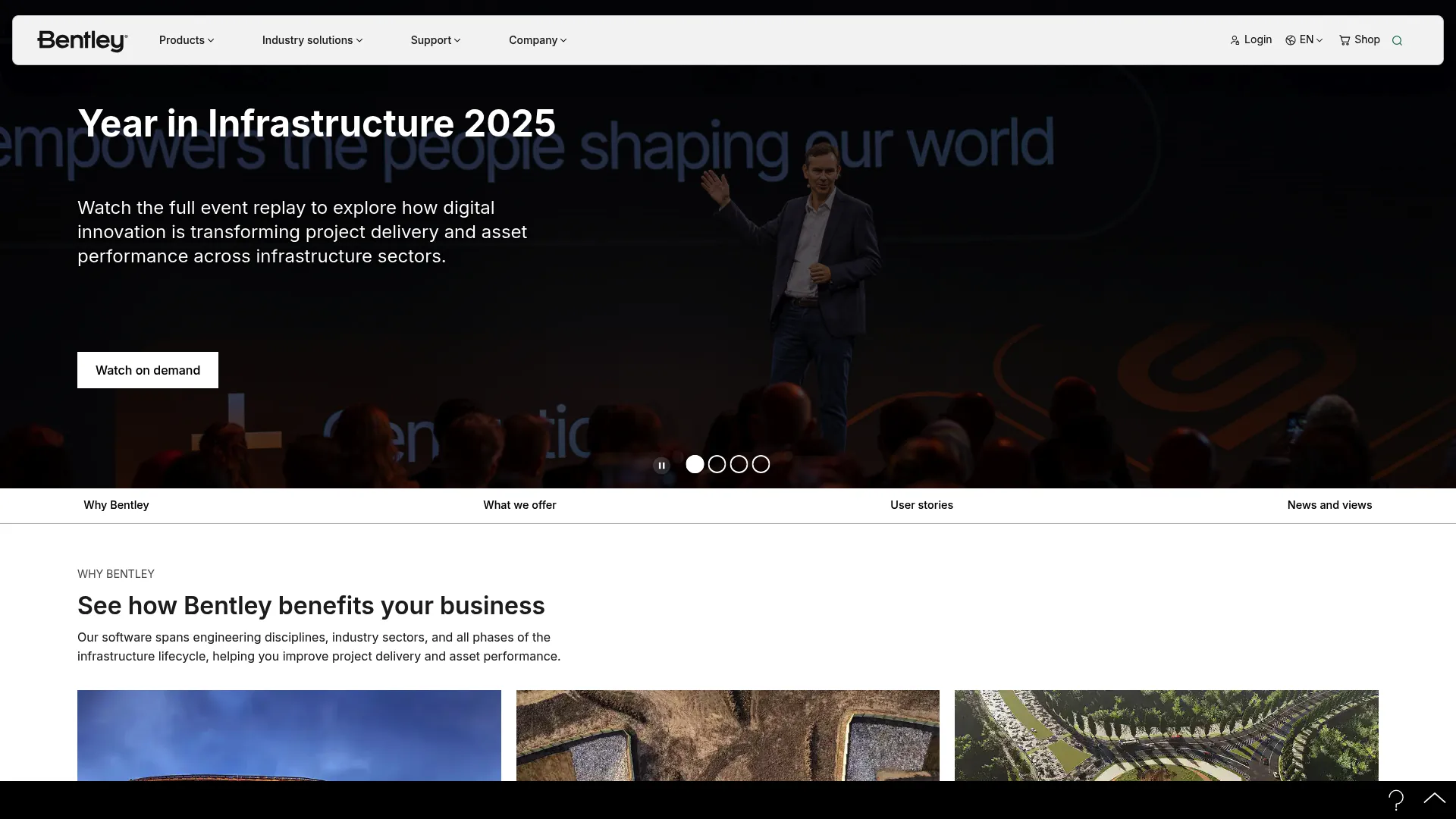The image size is (1456, 819).
Task: Open the help question mark icon
Action: [x=1396, y=799]
